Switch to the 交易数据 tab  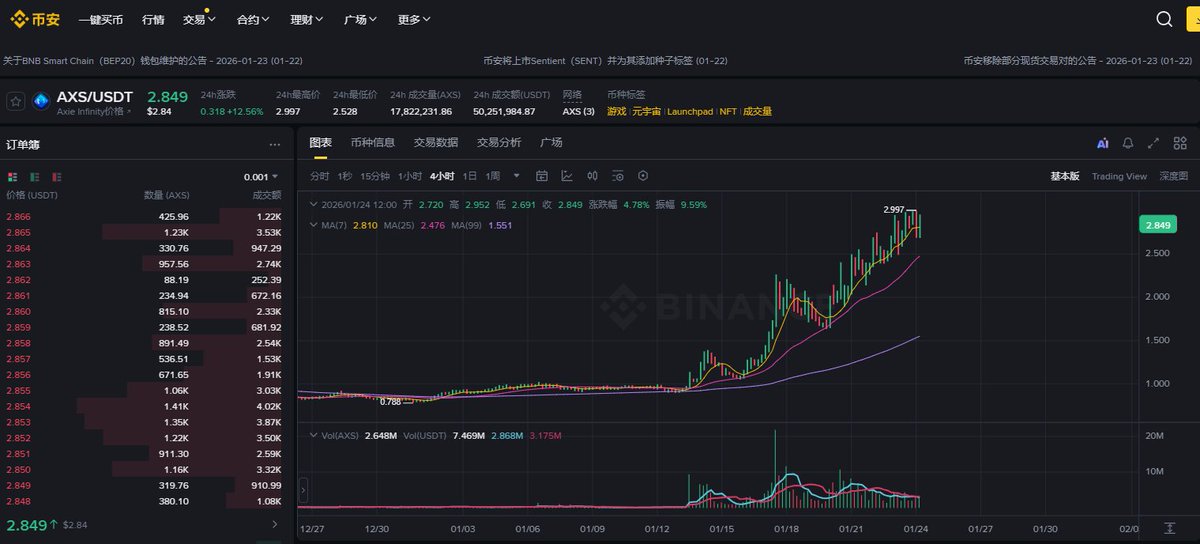[x=436, y=143]
